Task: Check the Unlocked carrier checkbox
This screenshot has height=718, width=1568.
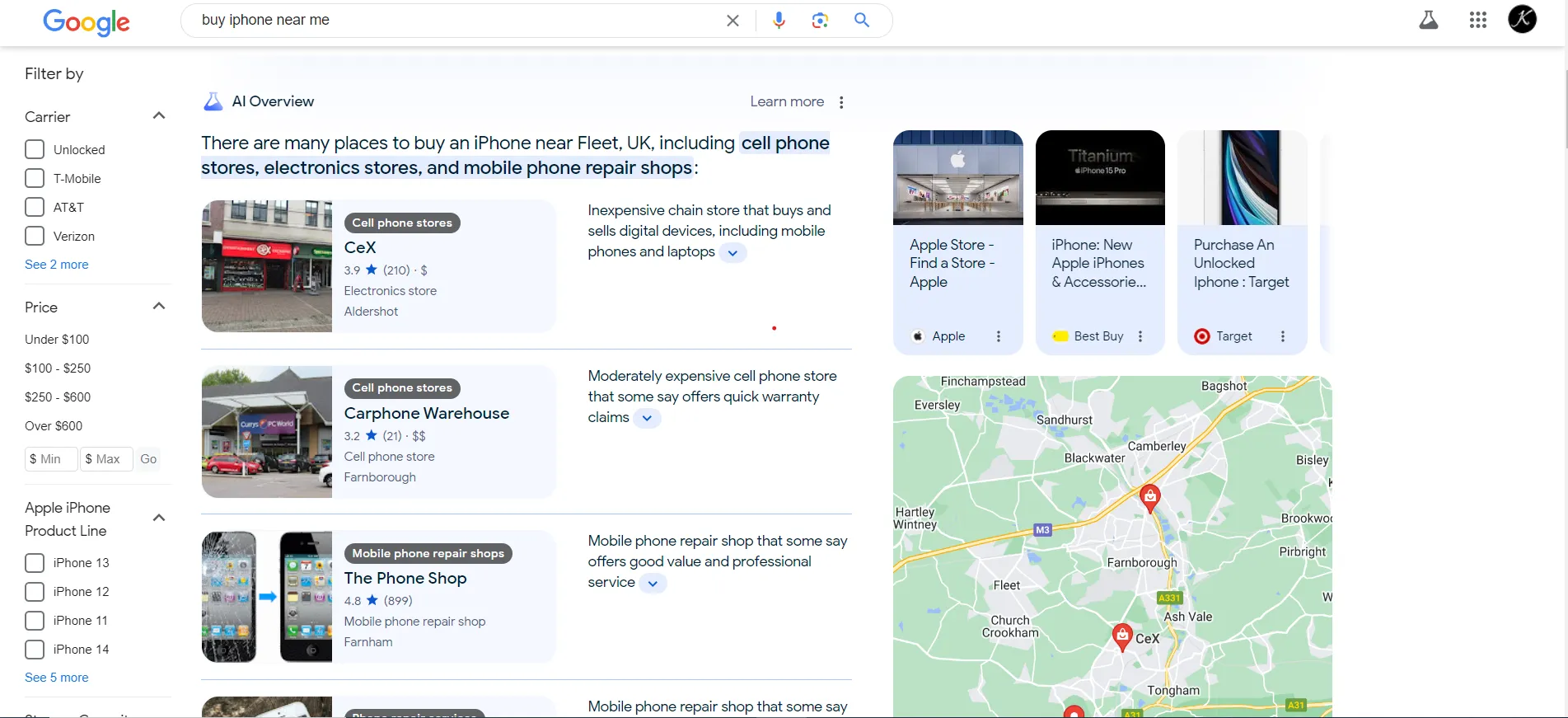Action: [35, 150]
